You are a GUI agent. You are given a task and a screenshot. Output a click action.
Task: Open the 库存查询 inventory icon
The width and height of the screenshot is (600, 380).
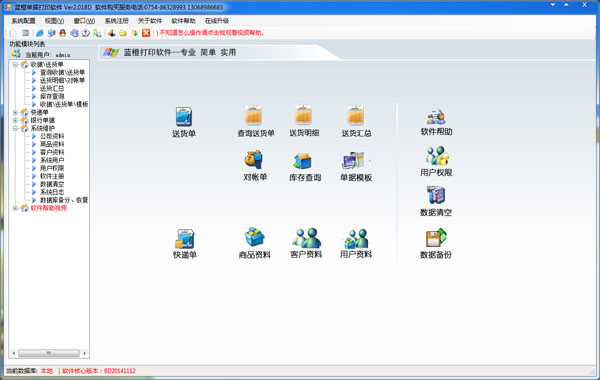pyautogui.click(x=305, y=166)
